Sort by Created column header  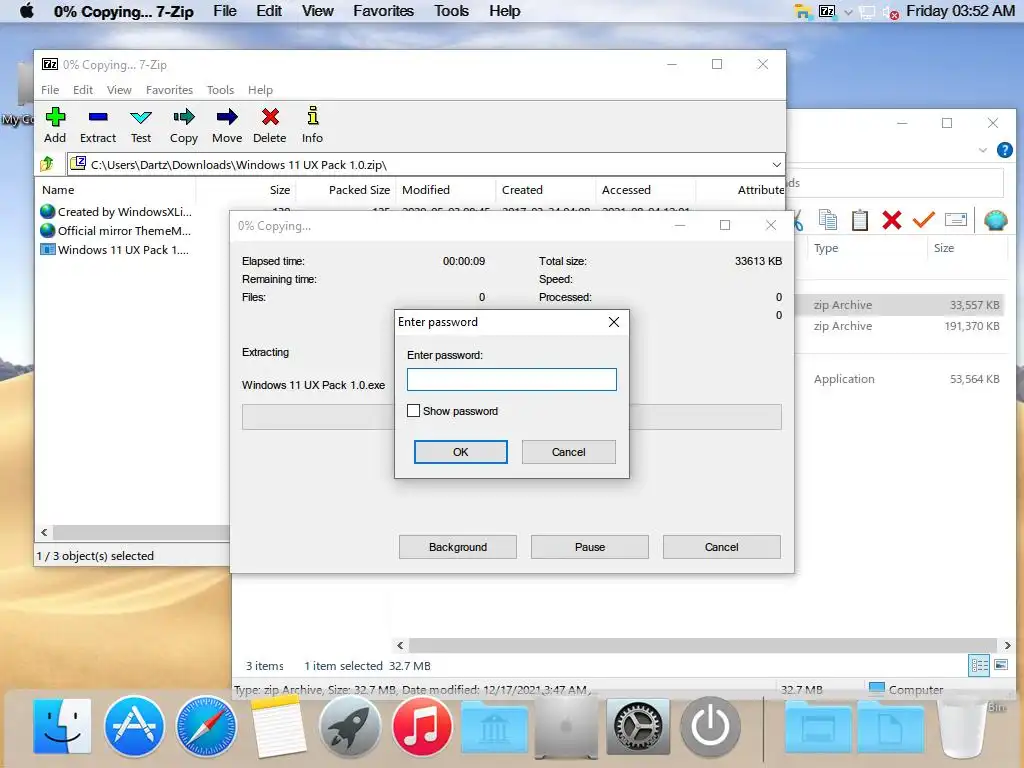pyautogui.click(x=545, y=190)
